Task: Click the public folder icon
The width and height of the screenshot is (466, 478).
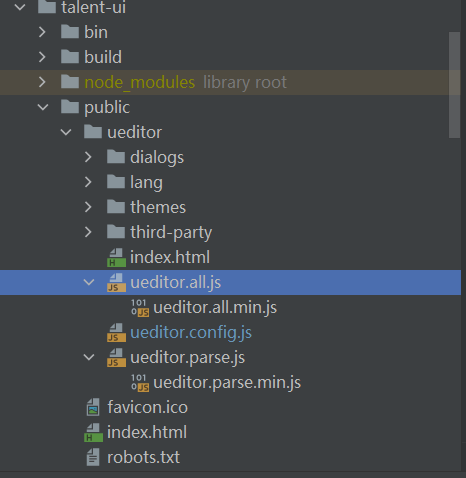Action: [70, 107]
